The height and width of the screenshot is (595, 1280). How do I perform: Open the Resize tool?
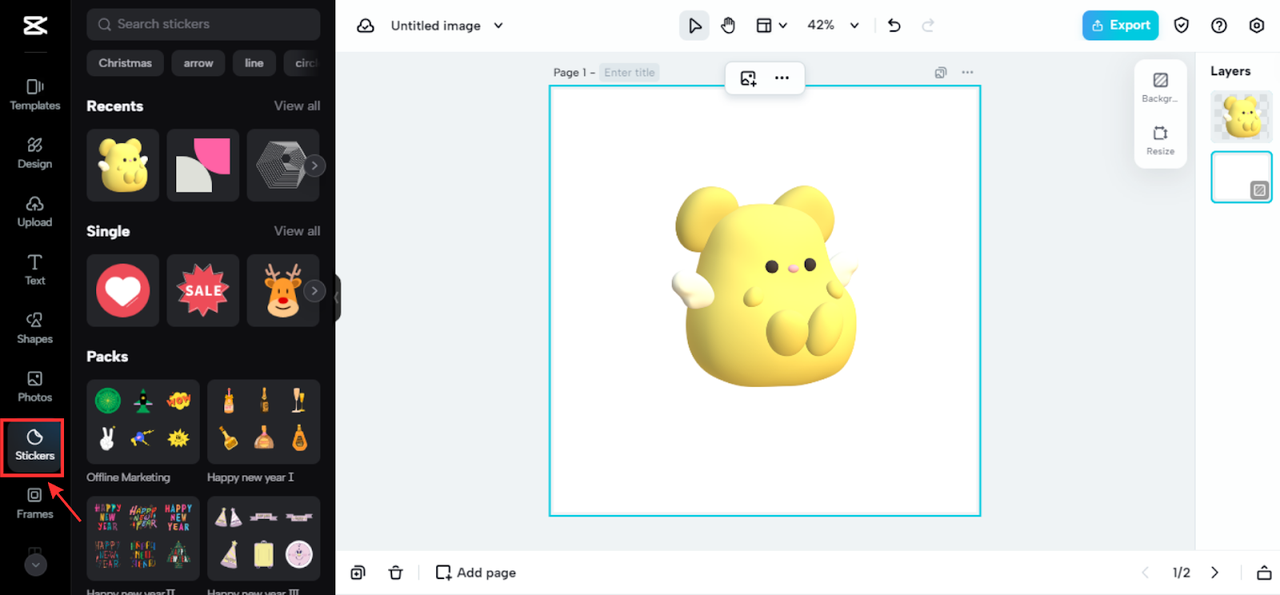pos(1160,140)
